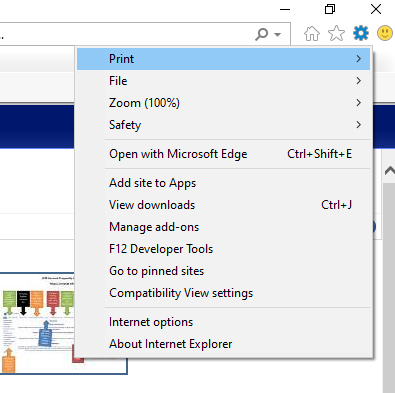Open Manage add-ons
The width and height of the screenshot is (395, 393).
click(x=223, y=227)
